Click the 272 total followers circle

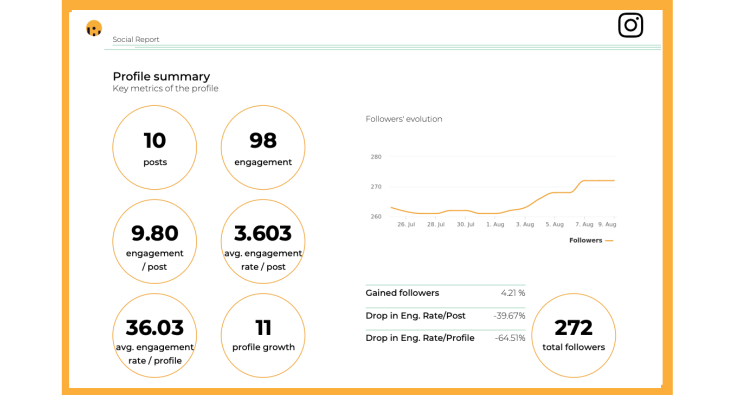573,333
